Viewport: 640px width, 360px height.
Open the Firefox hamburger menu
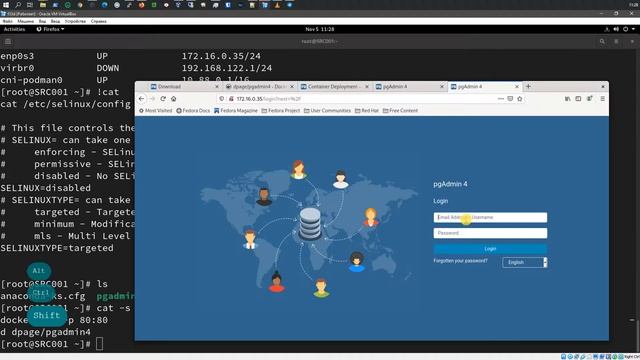[602, 99]
